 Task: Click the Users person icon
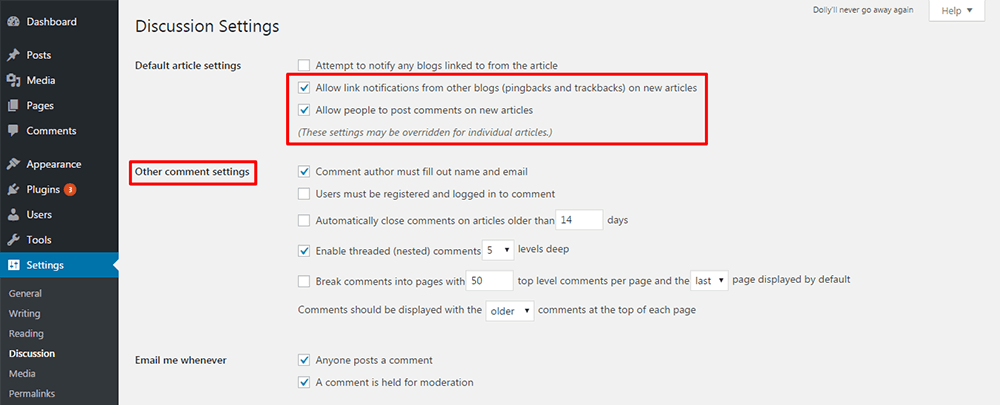coord(13,214)
